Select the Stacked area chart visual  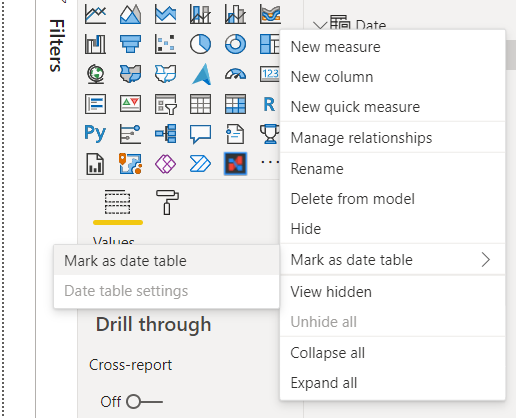[165, 14]
